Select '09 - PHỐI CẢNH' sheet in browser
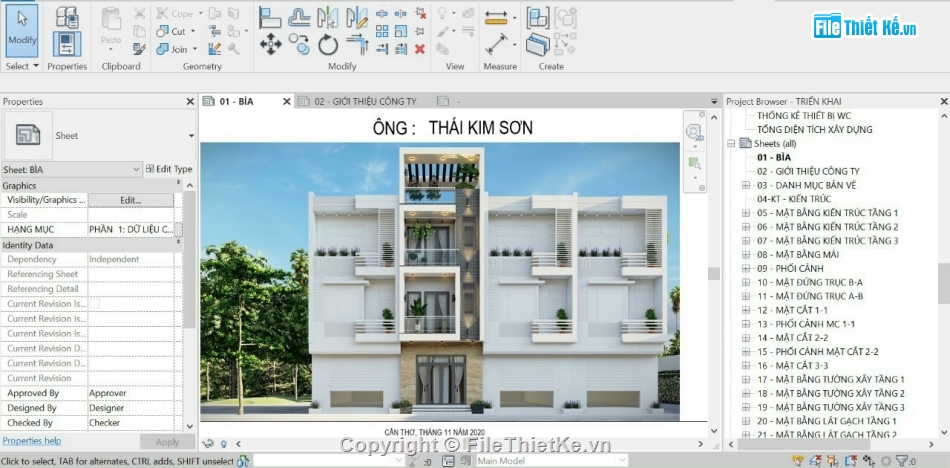Image resolution: width=950 pixels, height=468 pixels. coord(790,268)
